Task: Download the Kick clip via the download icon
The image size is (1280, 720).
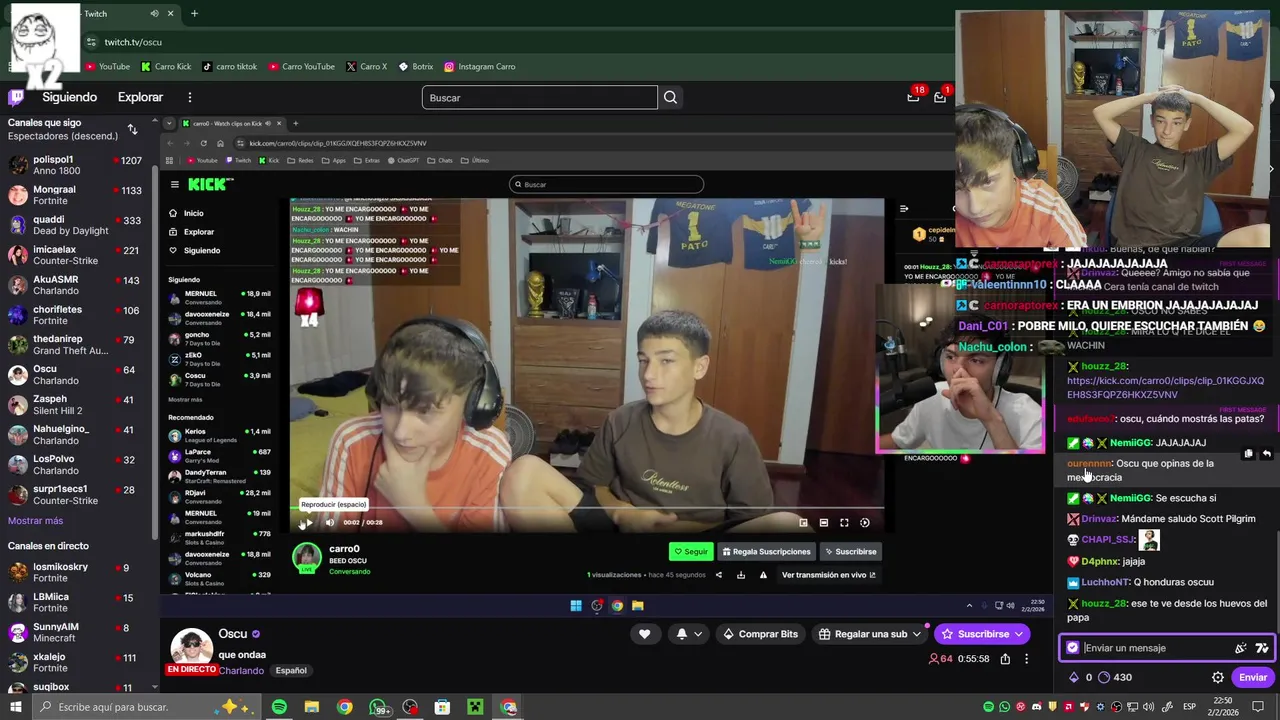Action: pos(741,575)
